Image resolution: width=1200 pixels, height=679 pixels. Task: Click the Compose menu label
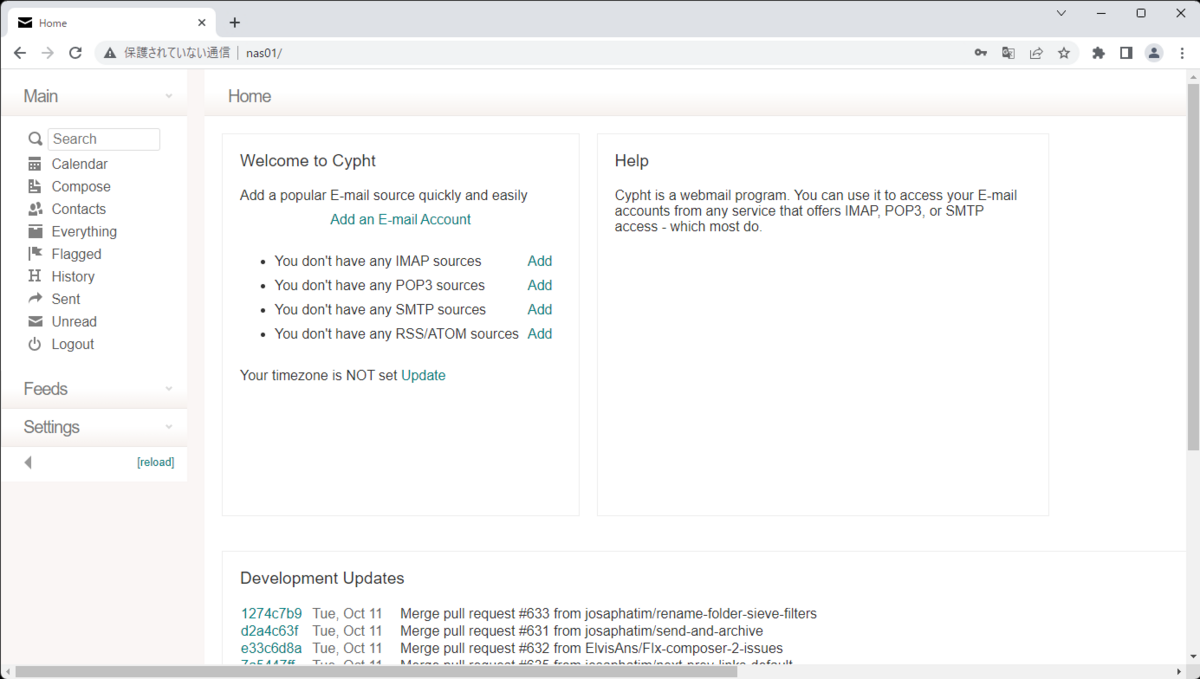pyautogui.click(x=81, y=186)
